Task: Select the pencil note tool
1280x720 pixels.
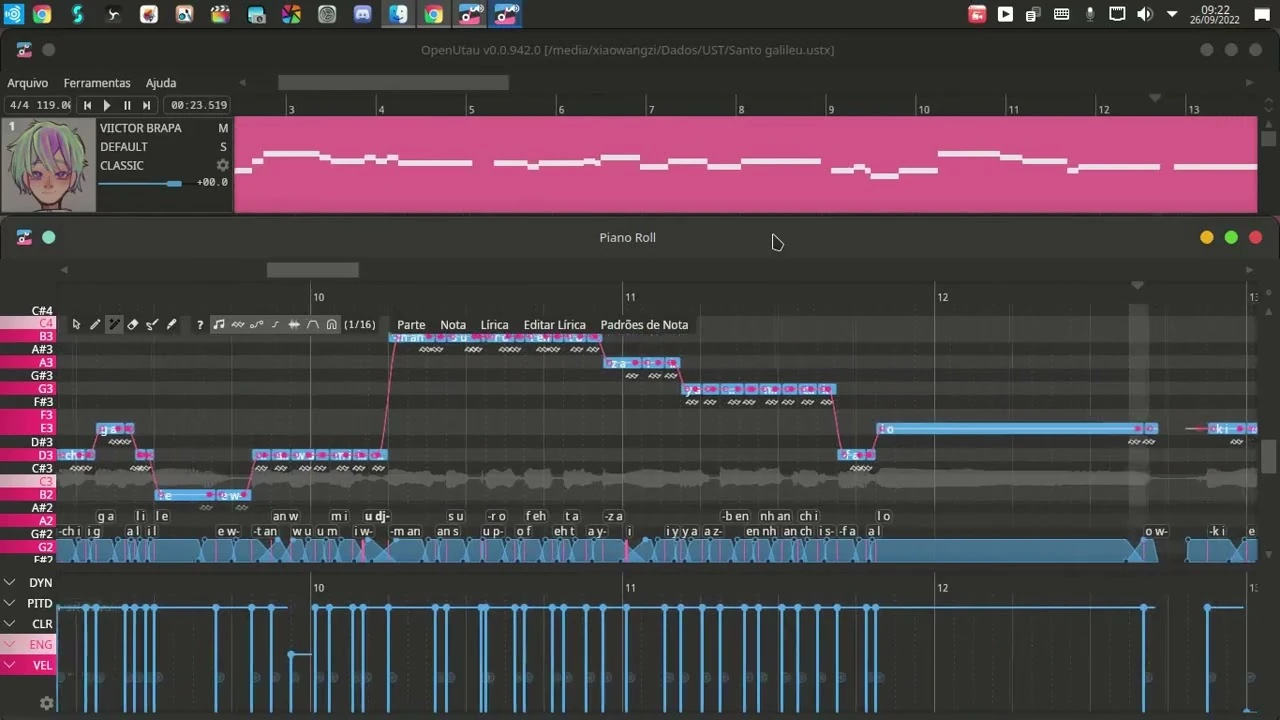Action: pos(95,325)
